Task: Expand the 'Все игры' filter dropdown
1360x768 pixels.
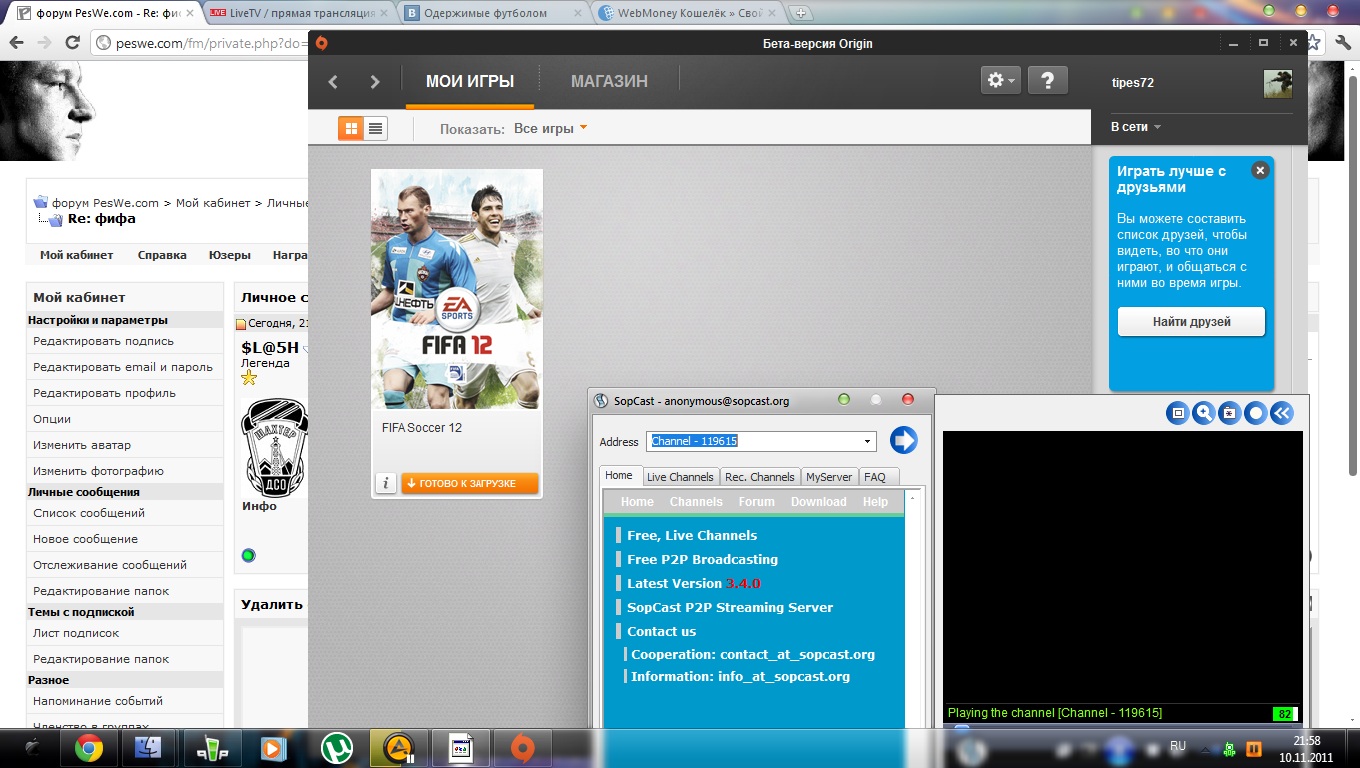Action: coord(551,128)
